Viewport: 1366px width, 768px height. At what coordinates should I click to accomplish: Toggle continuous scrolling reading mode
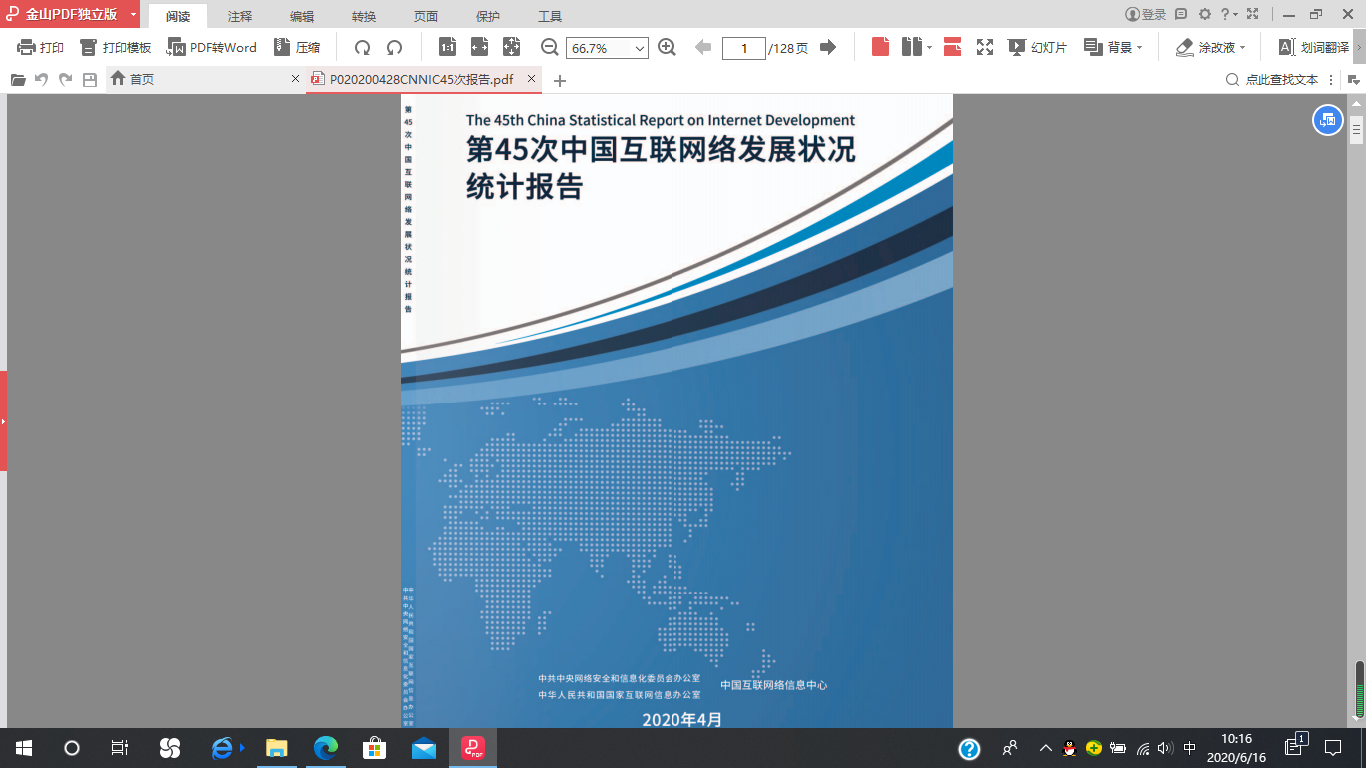[952, 48]
